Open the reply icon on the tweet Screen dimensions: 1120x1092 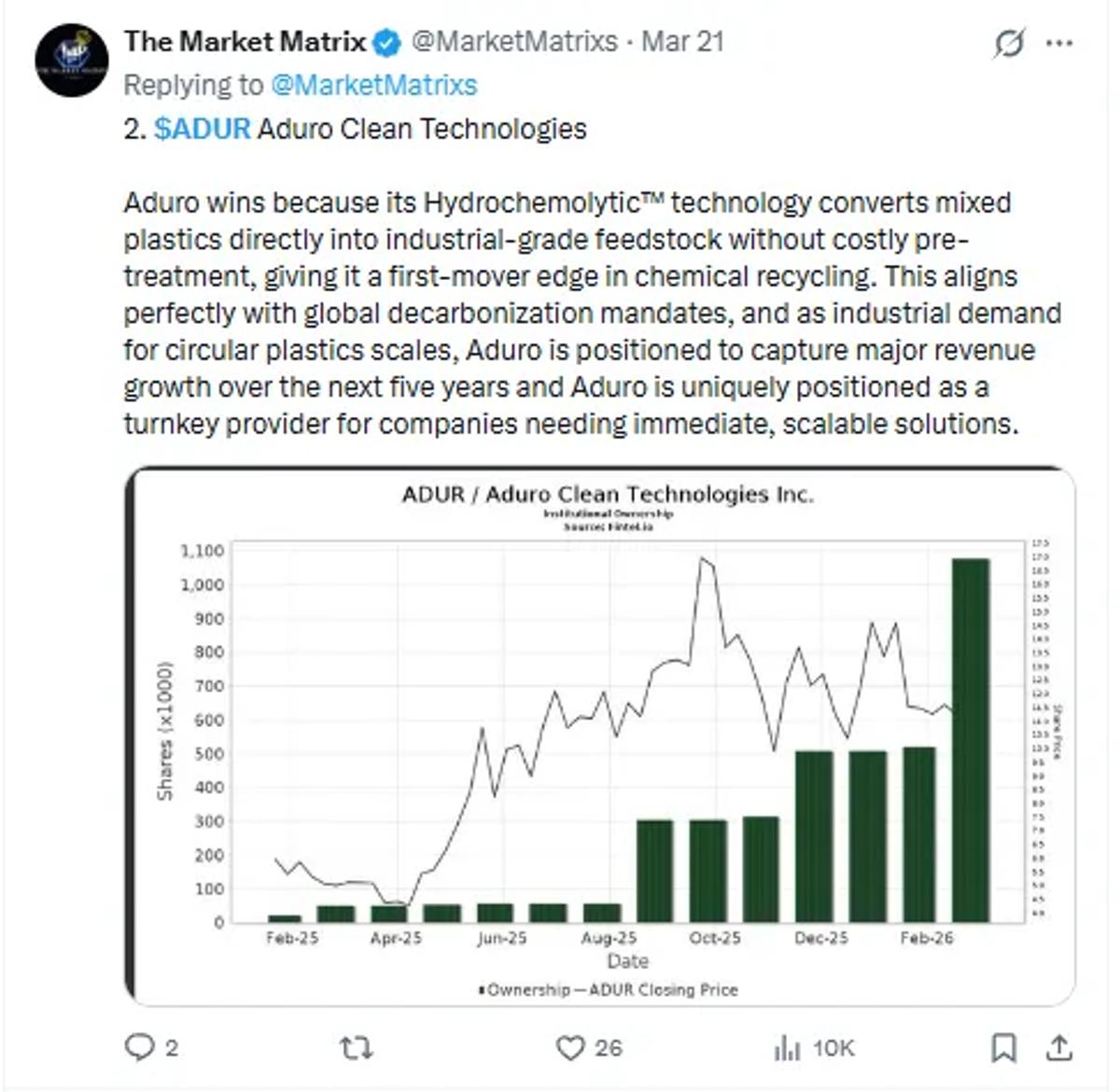point(141,1048)
